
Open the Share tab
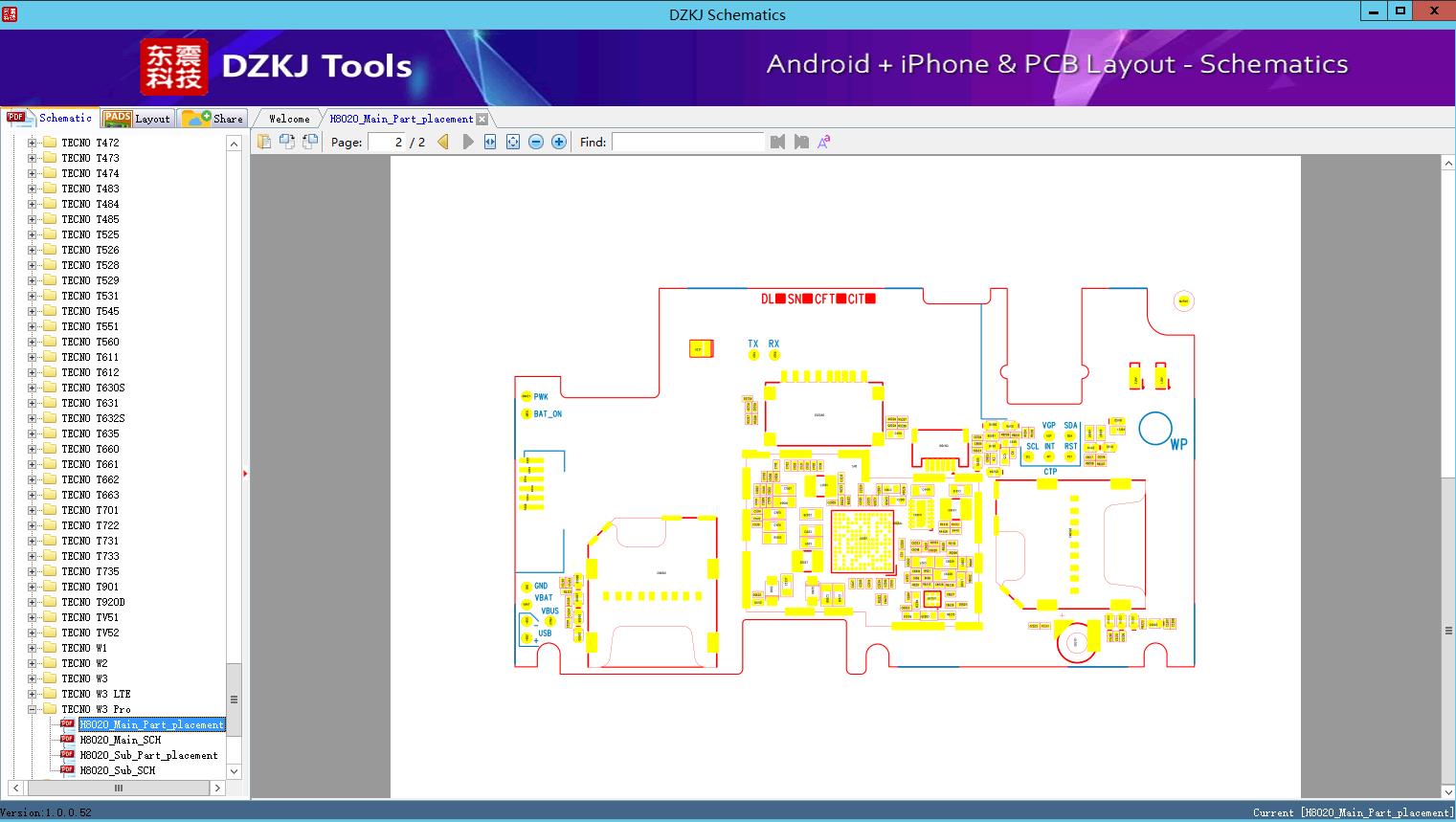tap(213, 119)
